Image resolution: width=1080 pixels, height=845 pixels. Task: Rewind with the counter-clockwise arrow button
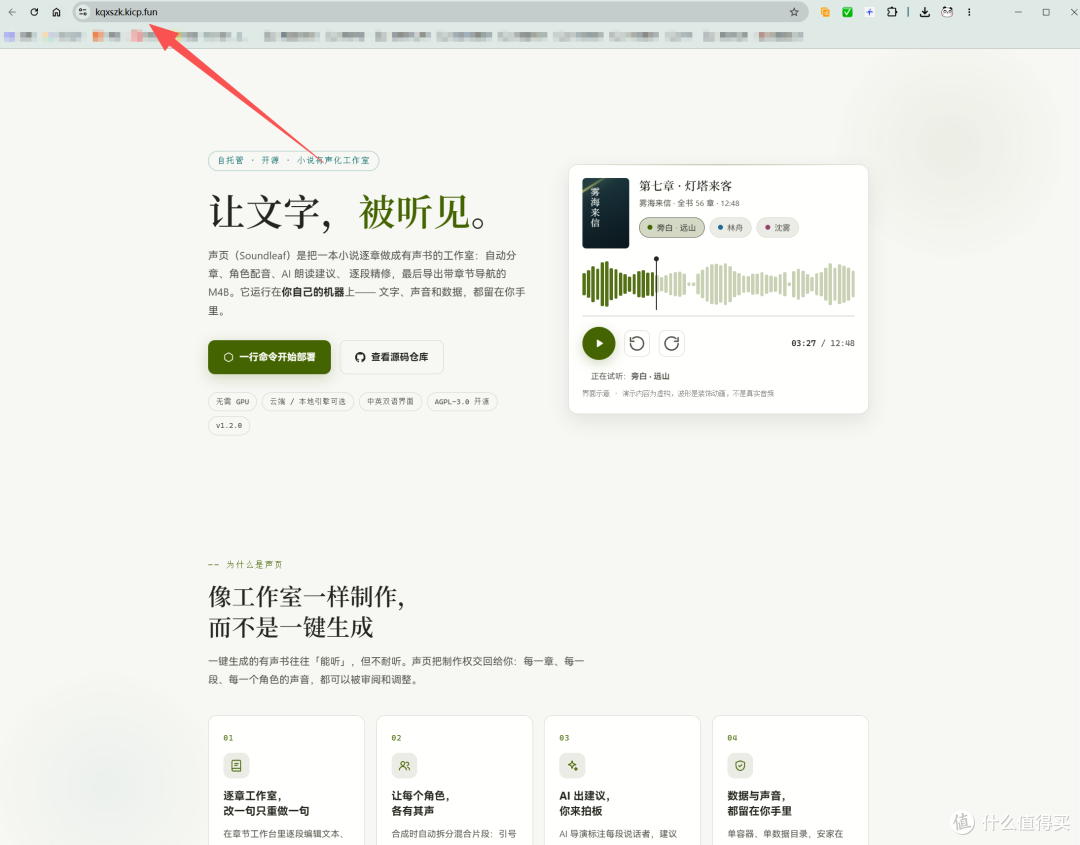pos(637,343)
